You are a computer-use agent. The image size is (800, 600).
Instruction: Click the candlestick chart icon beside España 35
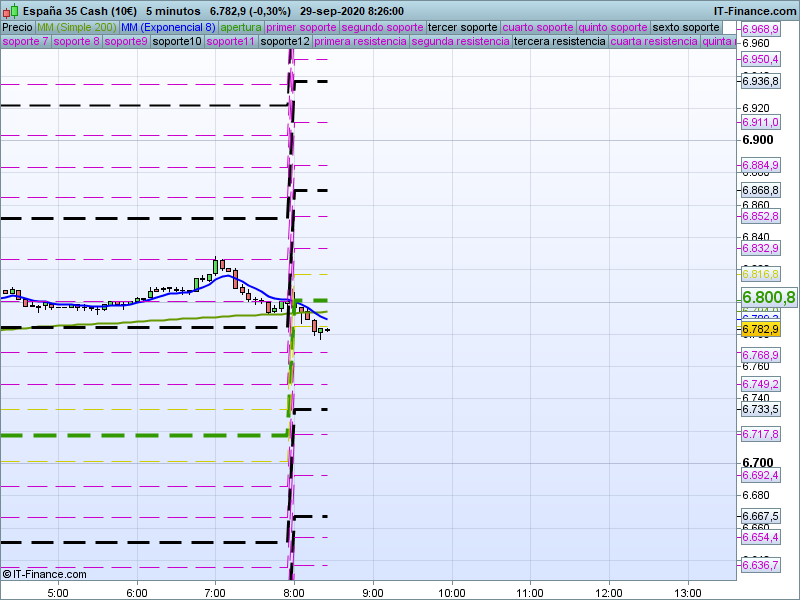click(10, 11)
